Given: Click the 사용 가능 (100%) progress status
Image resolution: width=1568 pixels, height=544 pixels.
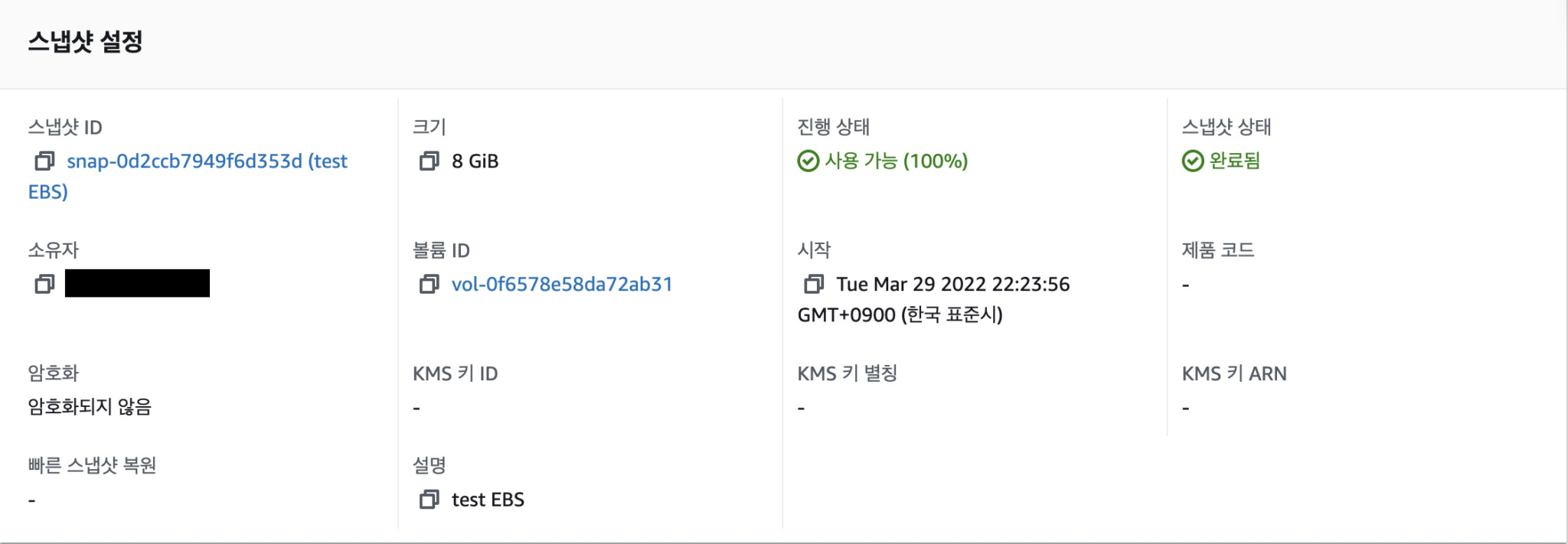Looking at the screenshot, I should click(x=896, y=161).
